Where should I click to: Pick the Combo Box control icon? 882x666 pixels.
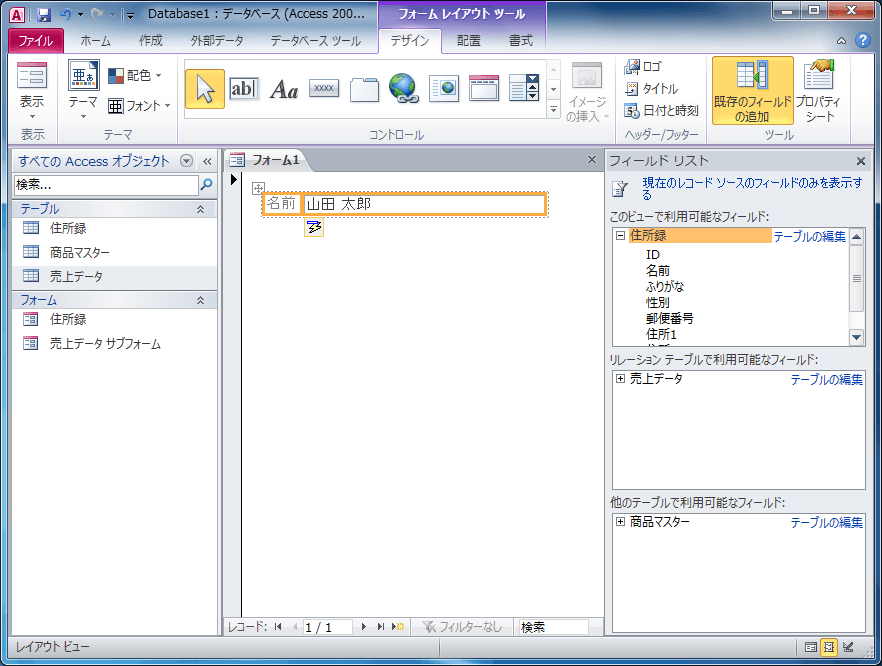click(x=524, y=89)
